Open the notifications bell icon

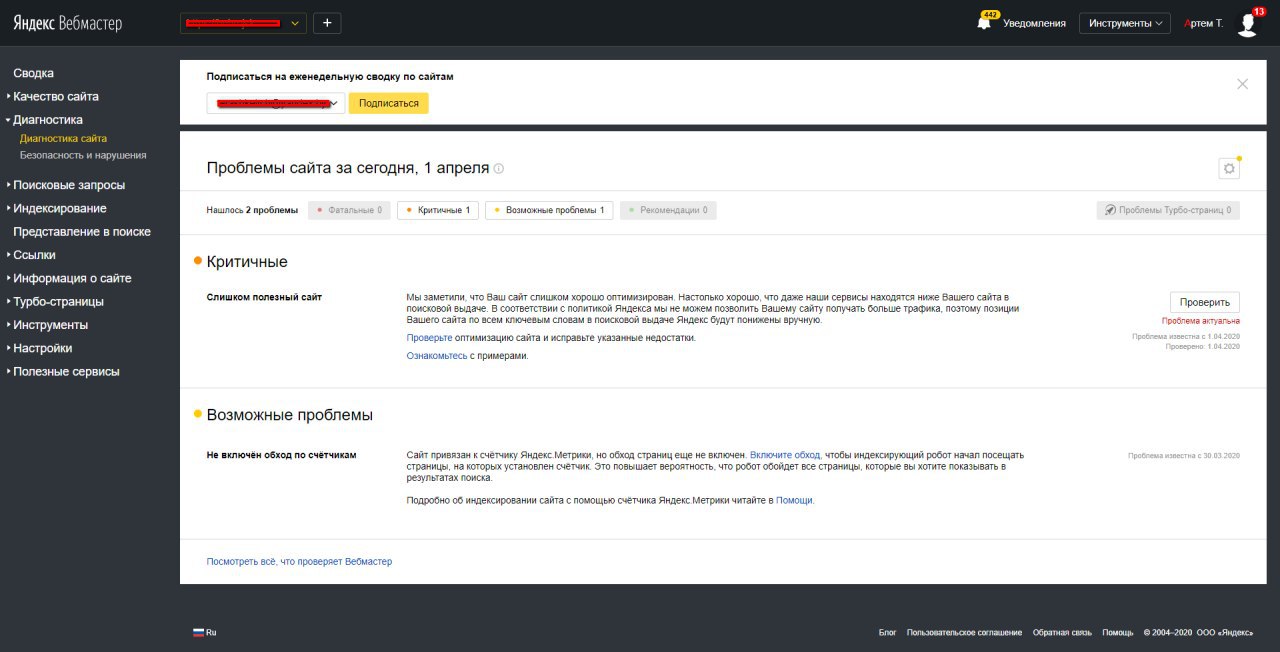984,23
